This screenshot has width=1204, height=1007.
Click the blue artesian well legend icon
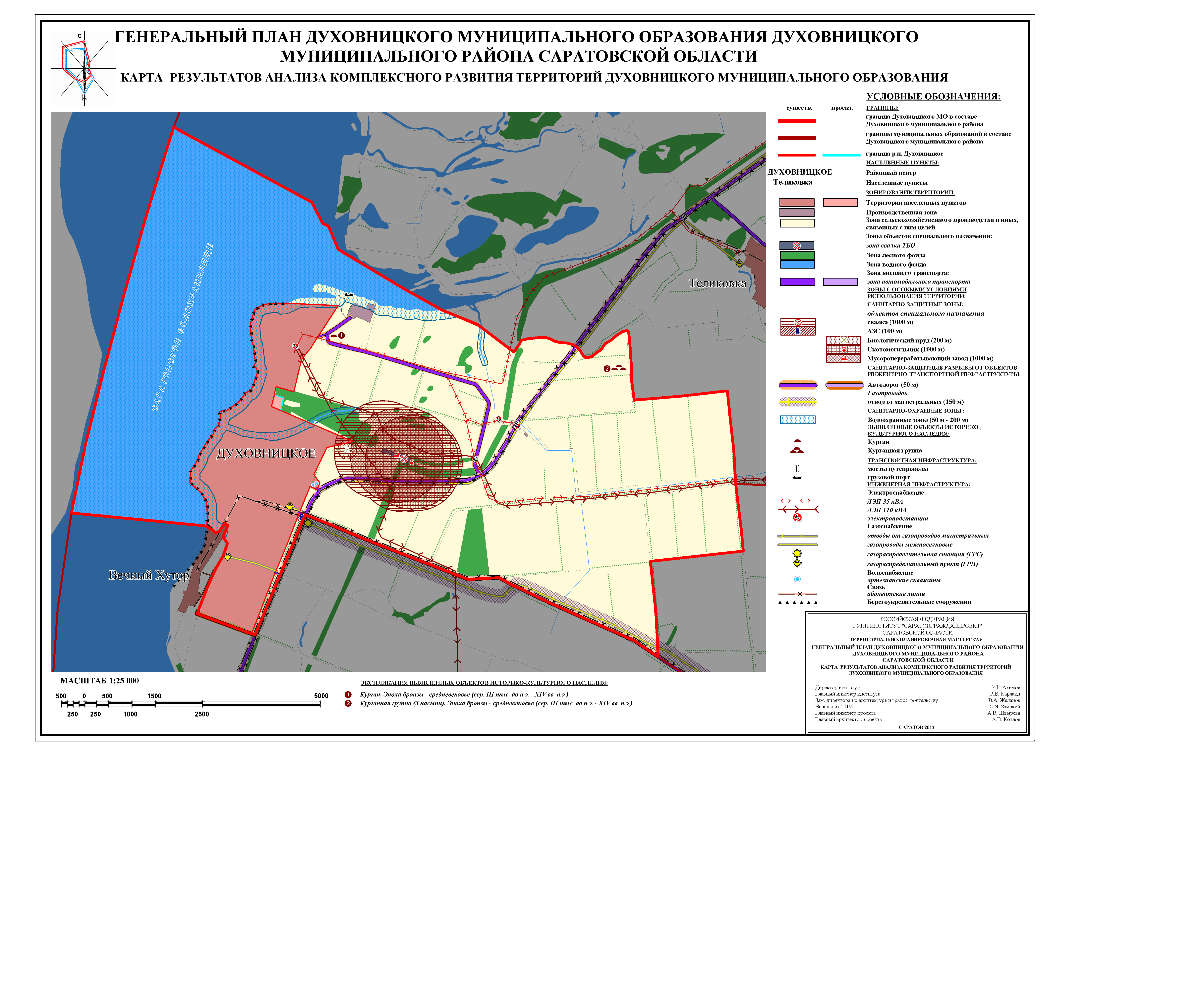pos(797,579)
